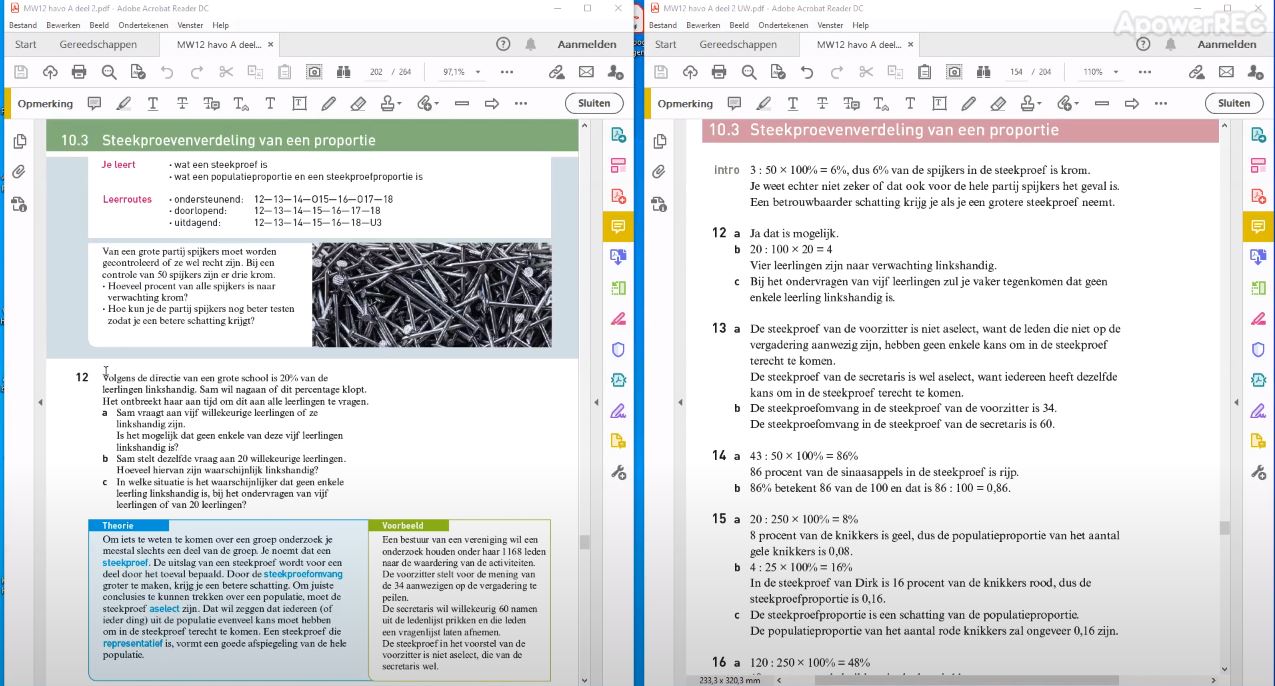Expand the stamp tool dropdown in right window
This screenshot has height=686, width=1275.
point(1040,103)
